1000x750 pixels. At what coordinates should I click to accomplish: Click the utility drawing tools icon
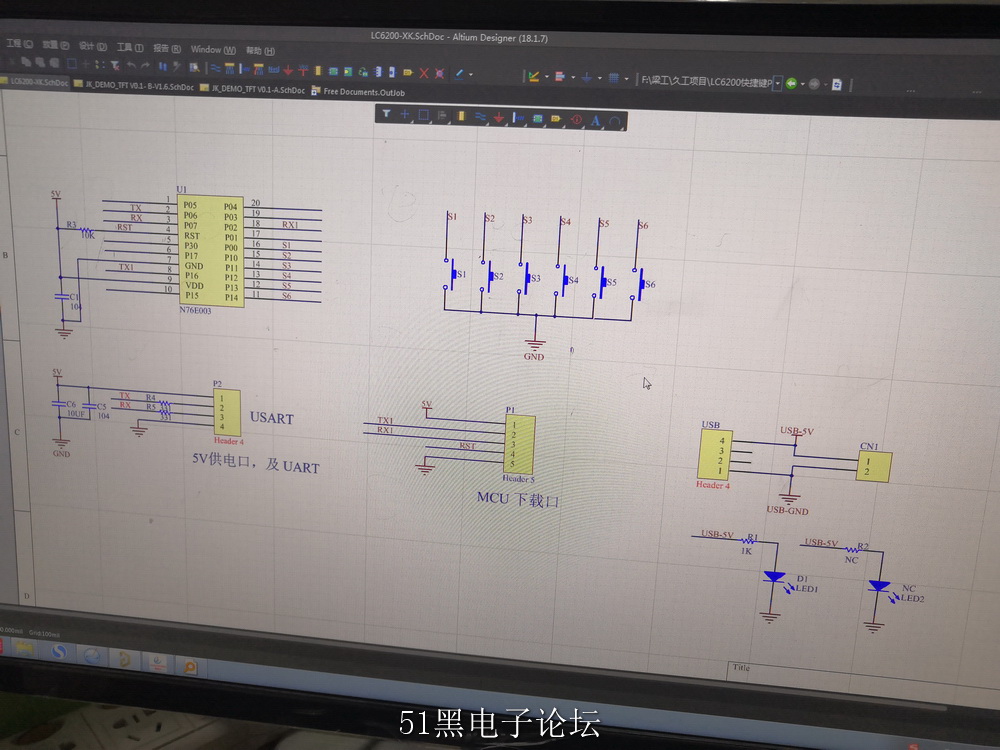coord(533,77)
